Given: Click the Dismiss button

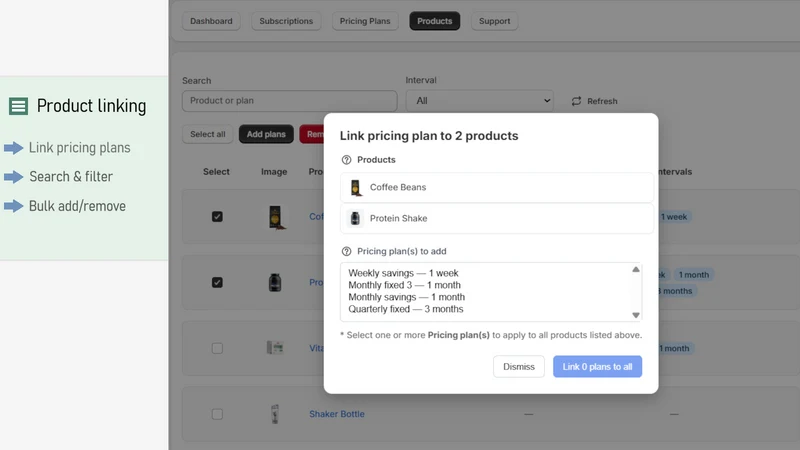Looking at the screenshot, I should pyautogui.click(x=518, y=367).
